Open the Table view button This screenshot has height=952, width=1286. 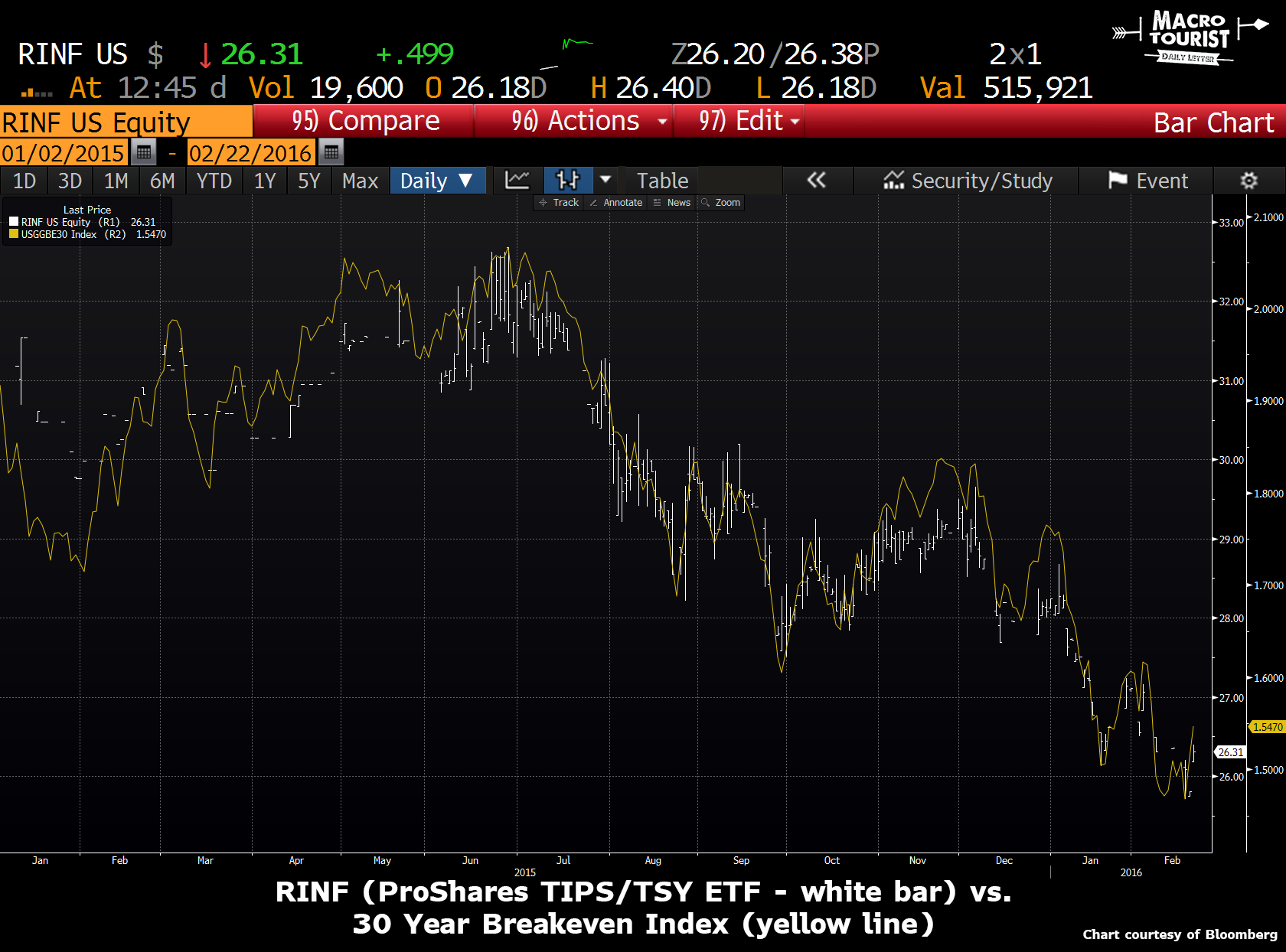pyautogui.click(x=663, y=181)
